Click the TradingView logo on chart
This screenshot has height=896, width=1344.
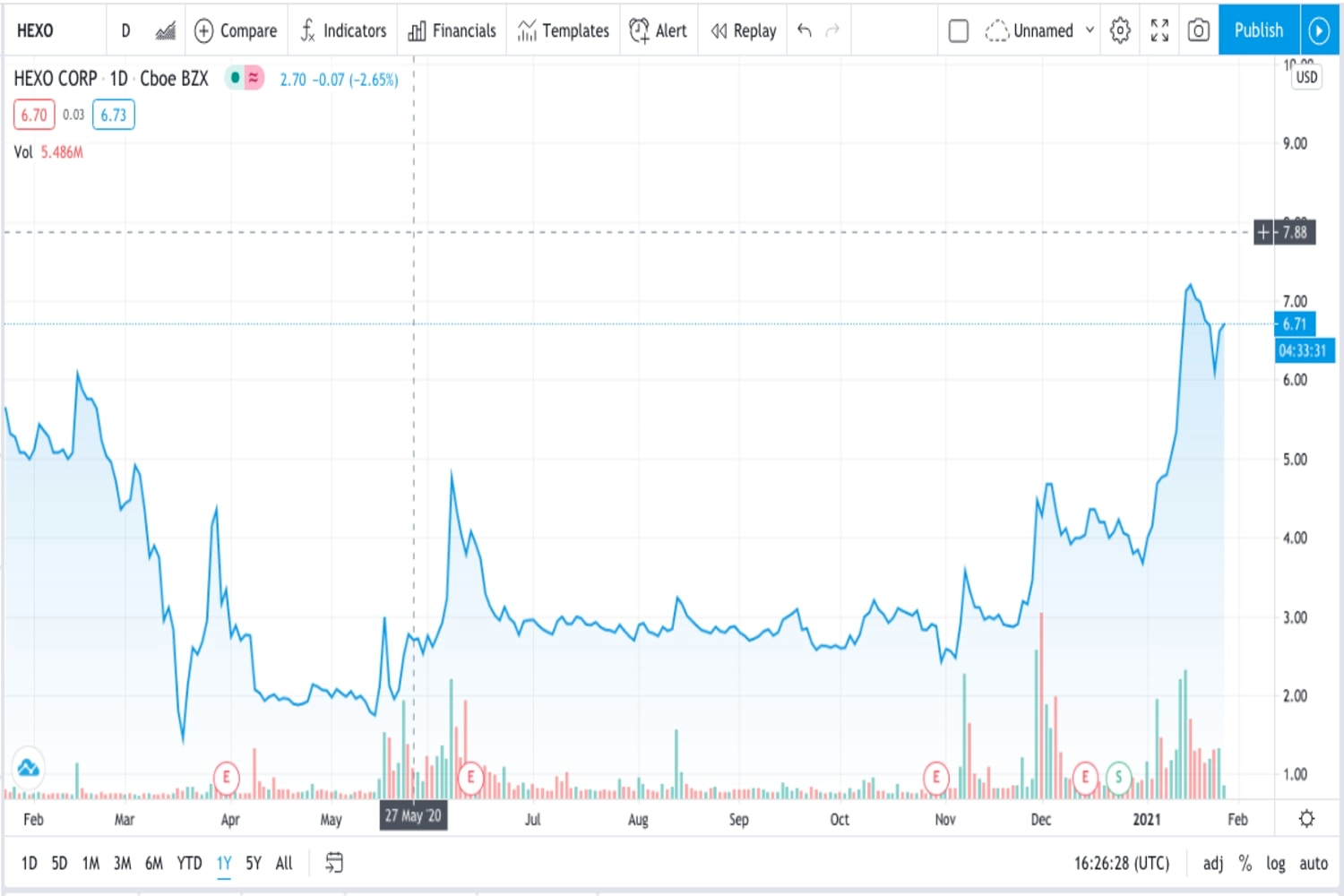28,768
